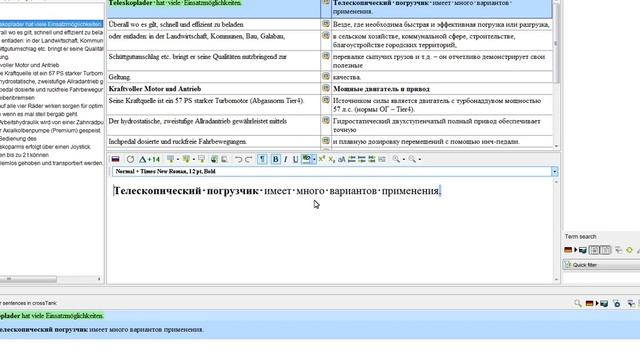Image resolution: width=640 pixels, height=360 pixels.
Task: Toggle second view button in Term search panel
Action: [606, 250]
